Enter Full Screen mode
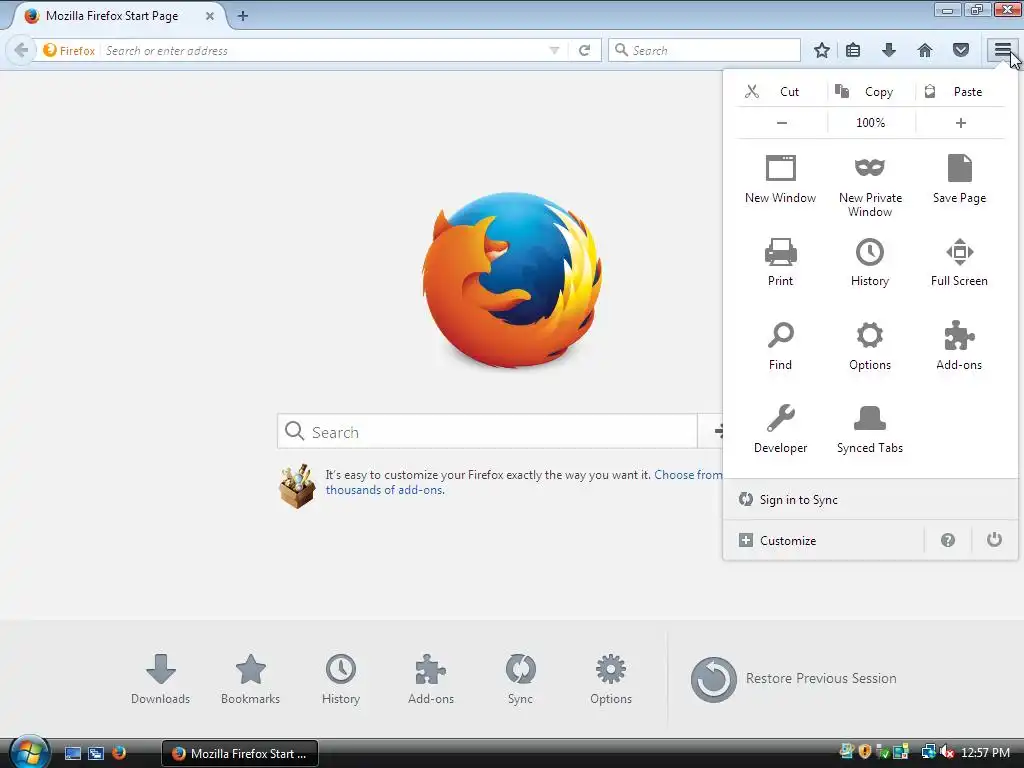The height and width of the screenshot is (768, 1024). [x=959, y=263]
